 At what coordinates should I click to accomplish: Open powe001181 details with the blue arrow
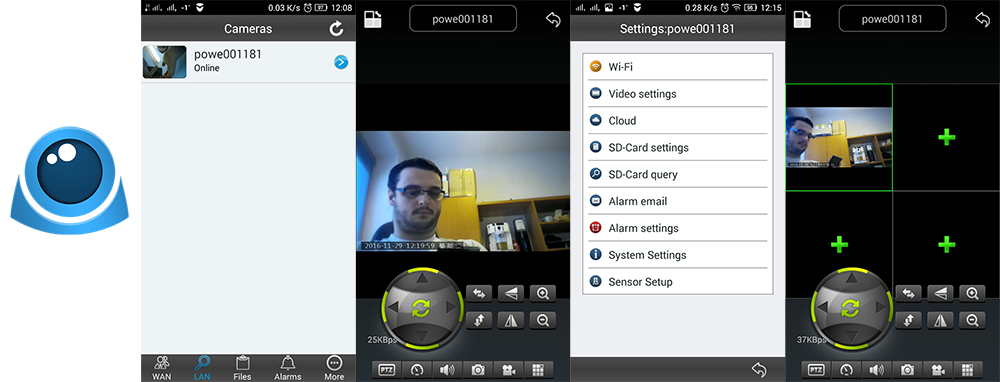pyautogui.click(x=341, y=62)
